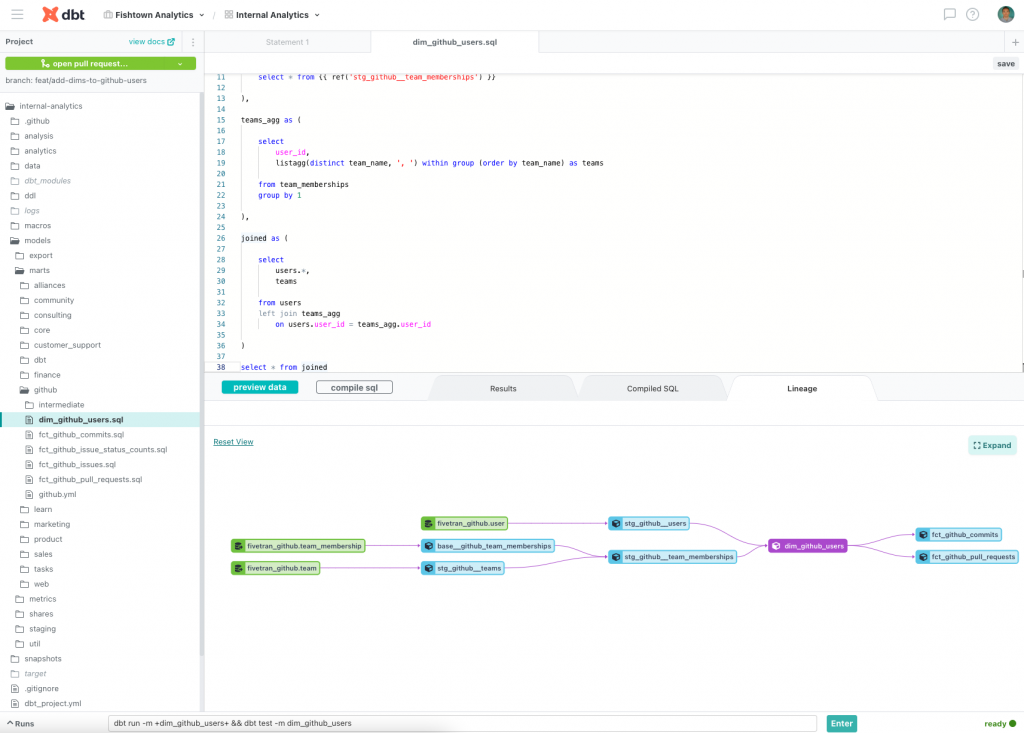Screen dimensions: 1024x733
Task: Open the chat messages icon
Action: [x=950, y=14]
